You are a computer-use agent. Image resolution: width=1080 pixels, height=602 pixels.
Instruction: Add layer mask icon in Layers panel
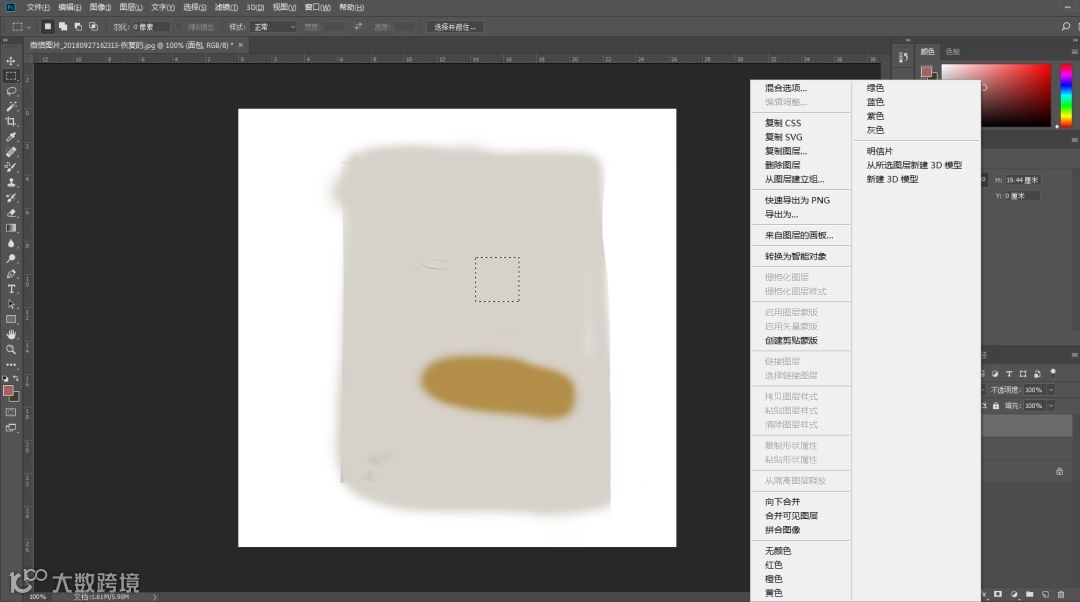998,594
